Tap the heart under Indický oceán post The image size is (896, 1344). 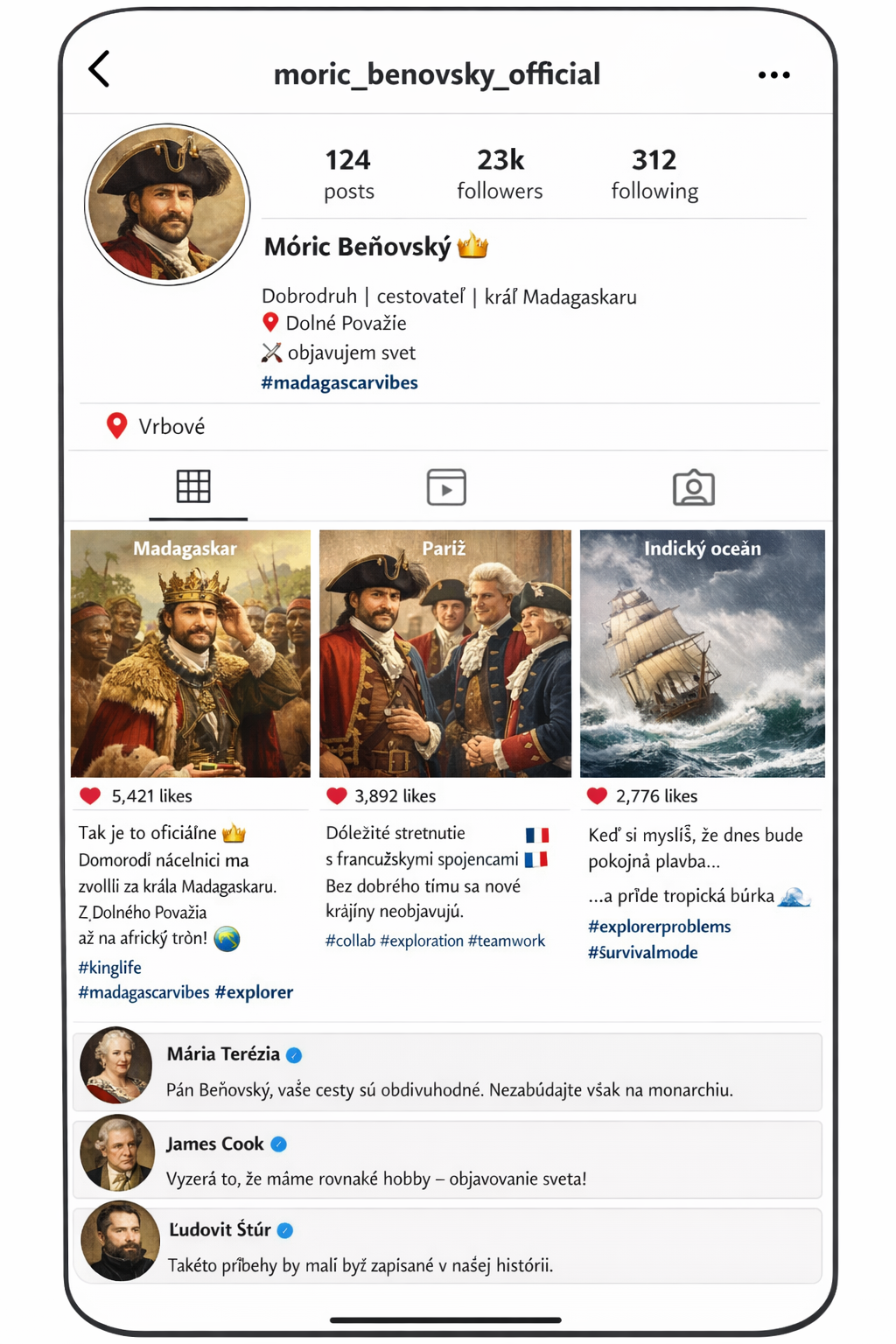pos(597,796)
